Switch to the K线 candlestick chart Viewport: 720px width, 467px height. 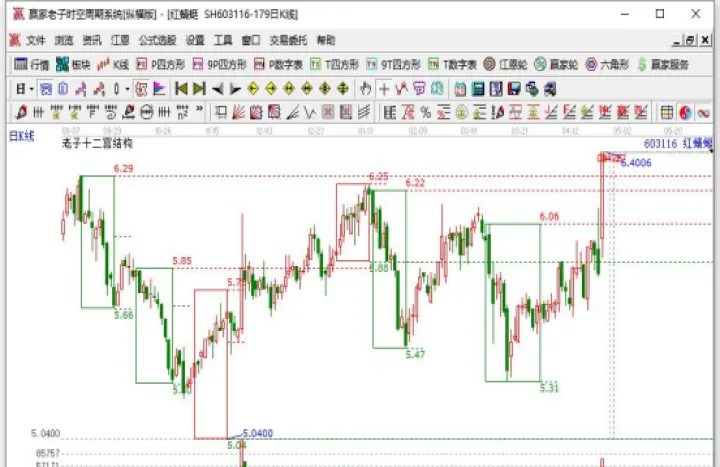[x=114, y=64]
